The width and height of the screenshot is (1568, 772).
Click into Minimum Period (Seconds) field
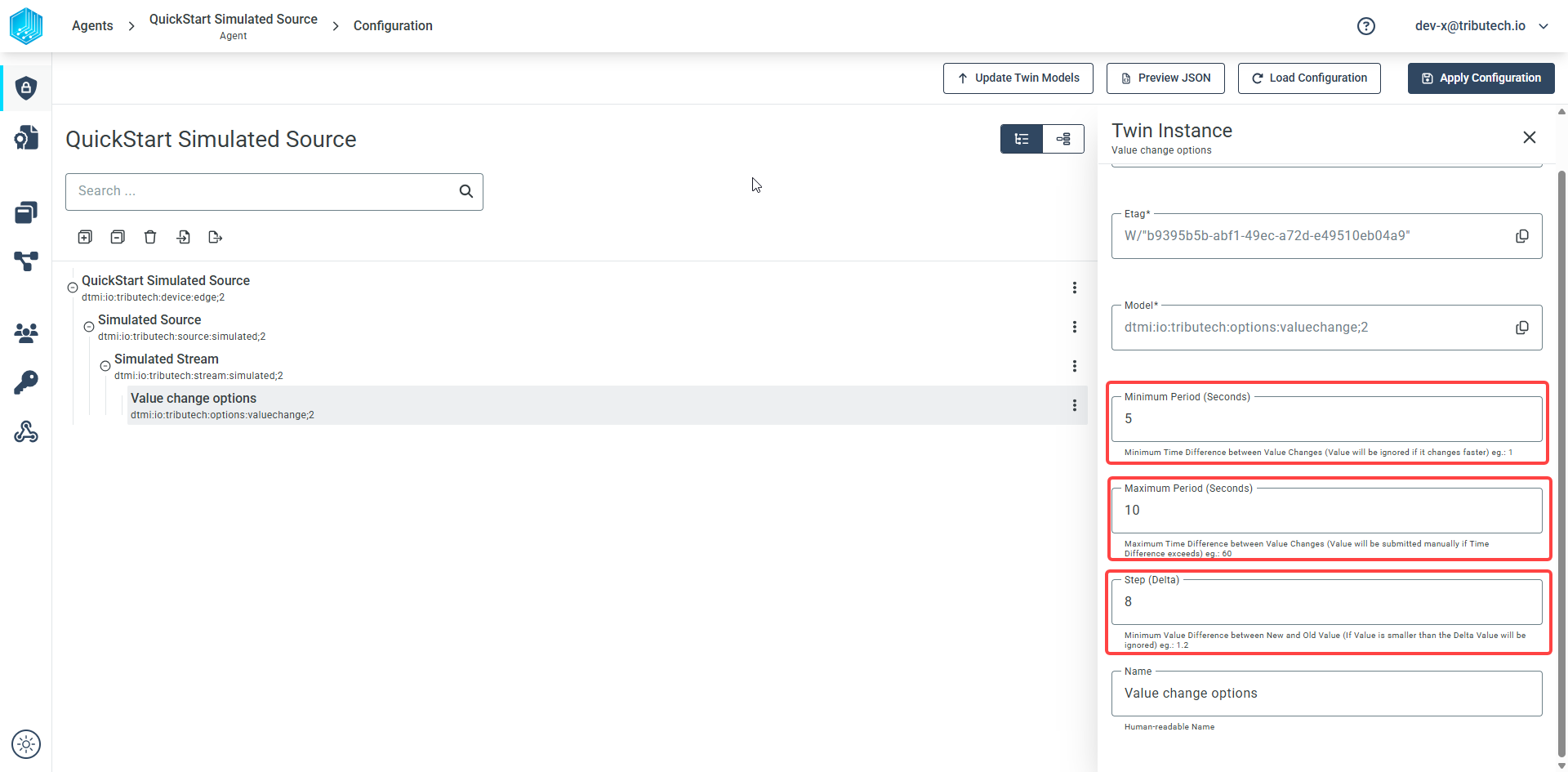[x=1326, y=419]
